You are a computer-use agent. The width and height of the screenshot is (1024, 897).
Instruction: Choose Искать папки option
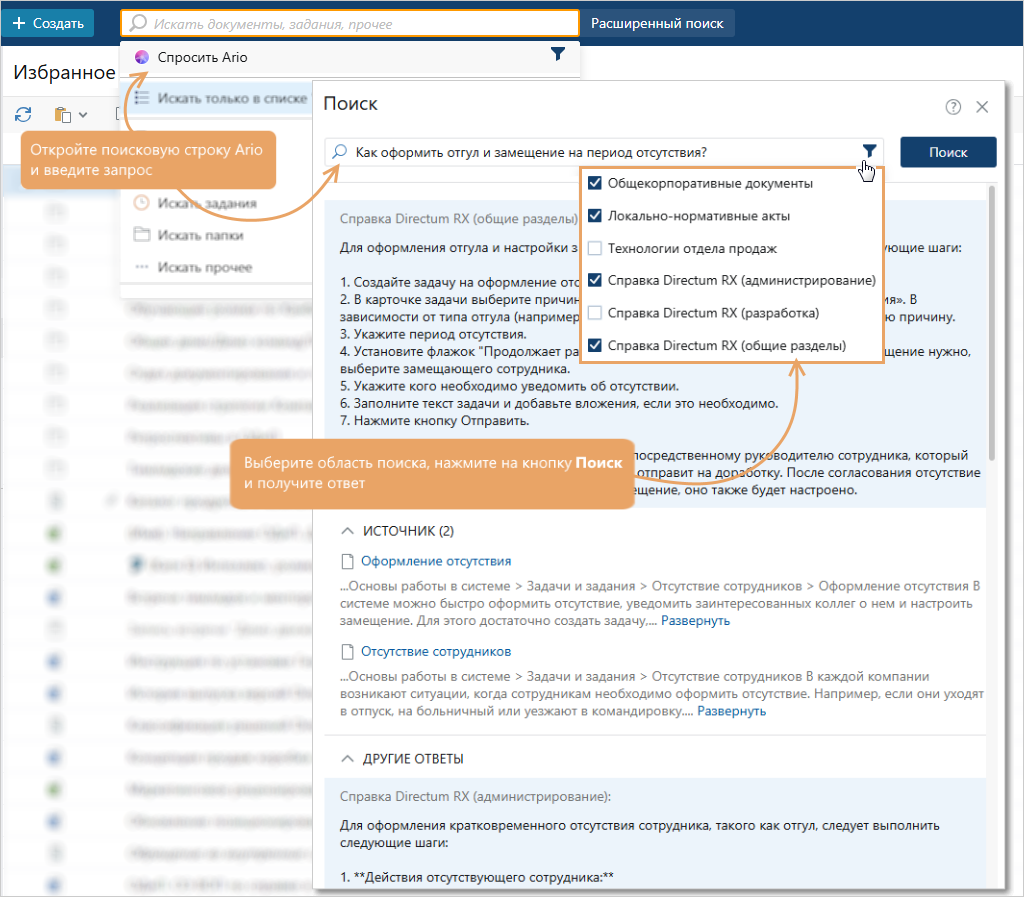[200, 235]
